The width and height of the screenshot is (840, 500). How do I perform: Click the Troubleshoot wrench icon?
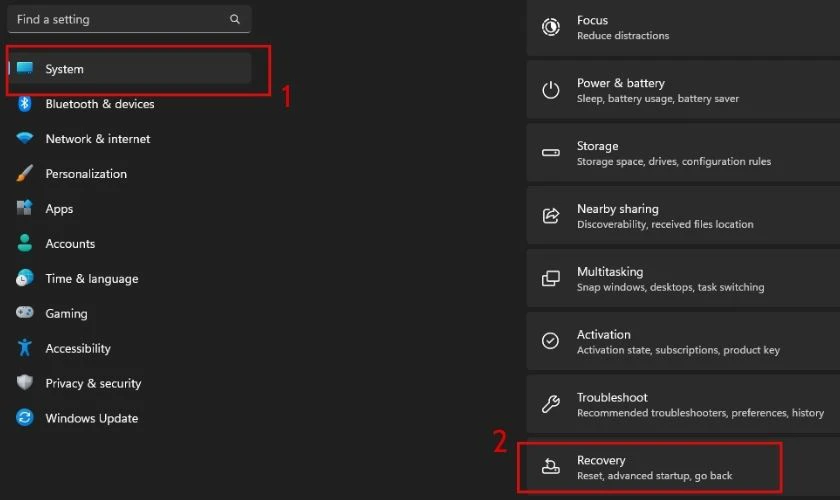pyautogui.click(x=550, y=404)
